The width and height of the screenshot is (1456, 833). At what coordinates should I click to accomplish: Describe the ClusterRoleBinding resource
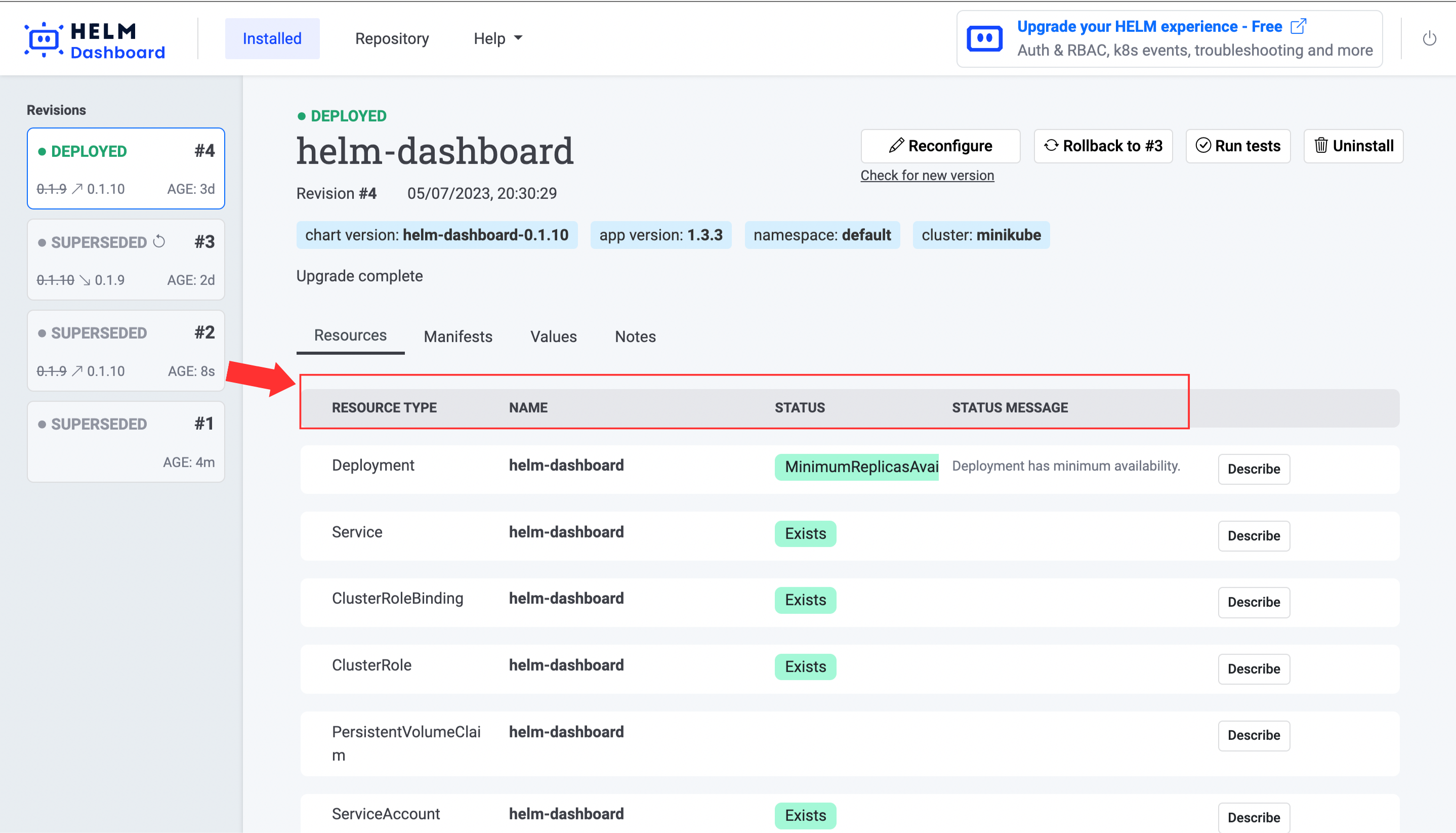pos(1253,602)
